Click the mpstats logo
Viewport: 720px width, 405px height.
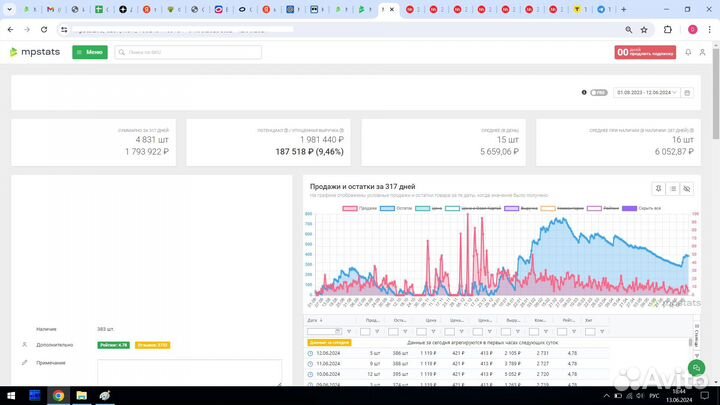[33, 52]
